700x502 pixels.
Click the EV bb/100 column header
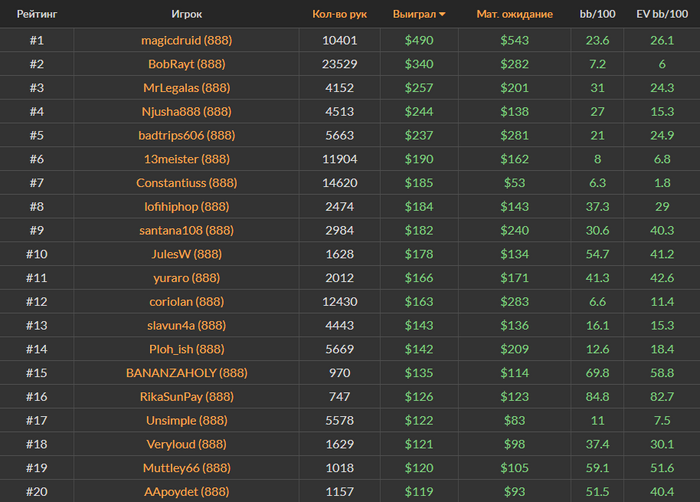(x=661, y=15)
